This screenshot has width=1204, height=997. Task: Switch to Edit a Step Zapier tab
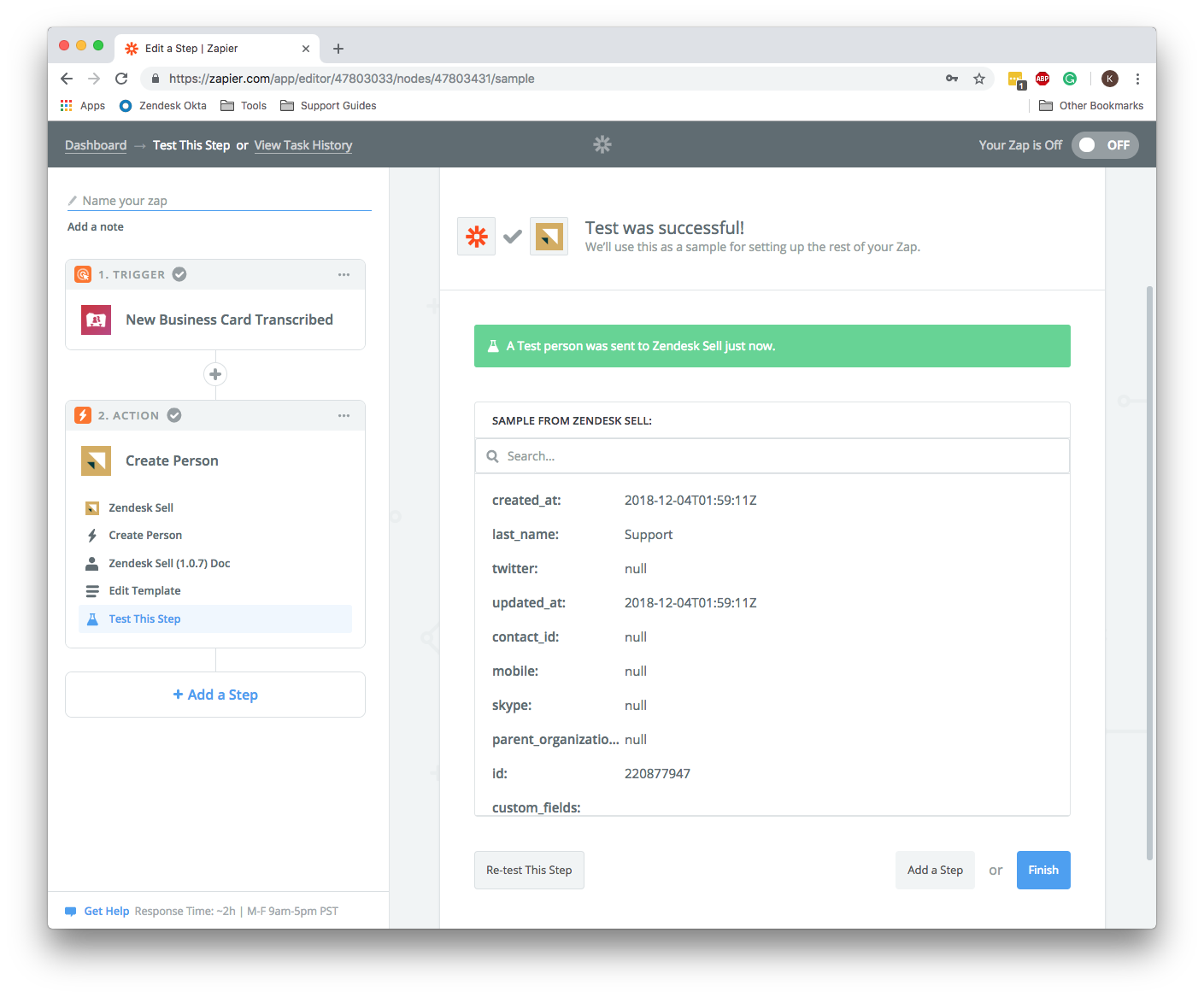[x=217, y=49]
